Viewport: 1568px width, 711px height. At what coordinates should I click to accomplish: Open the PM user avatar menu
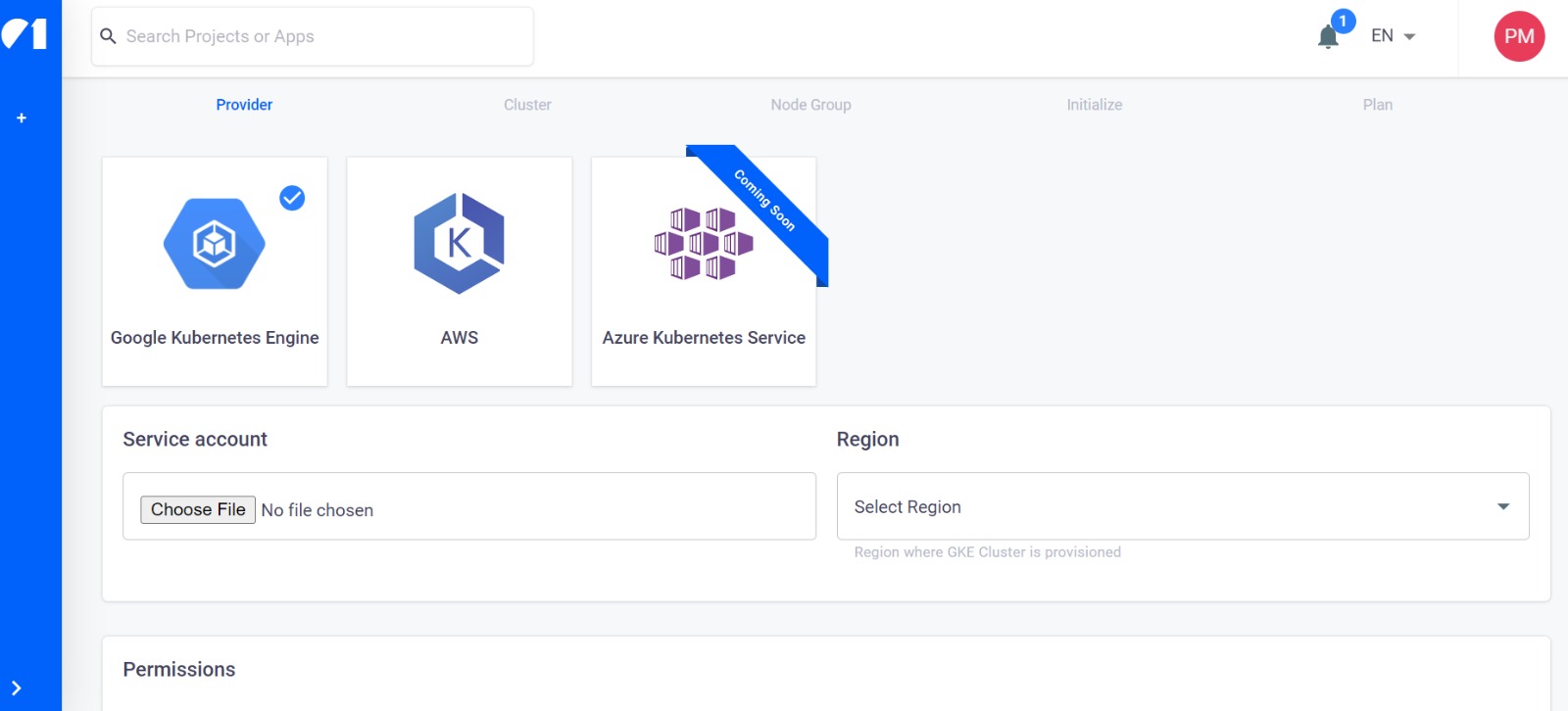click(x=1519, y=36)
